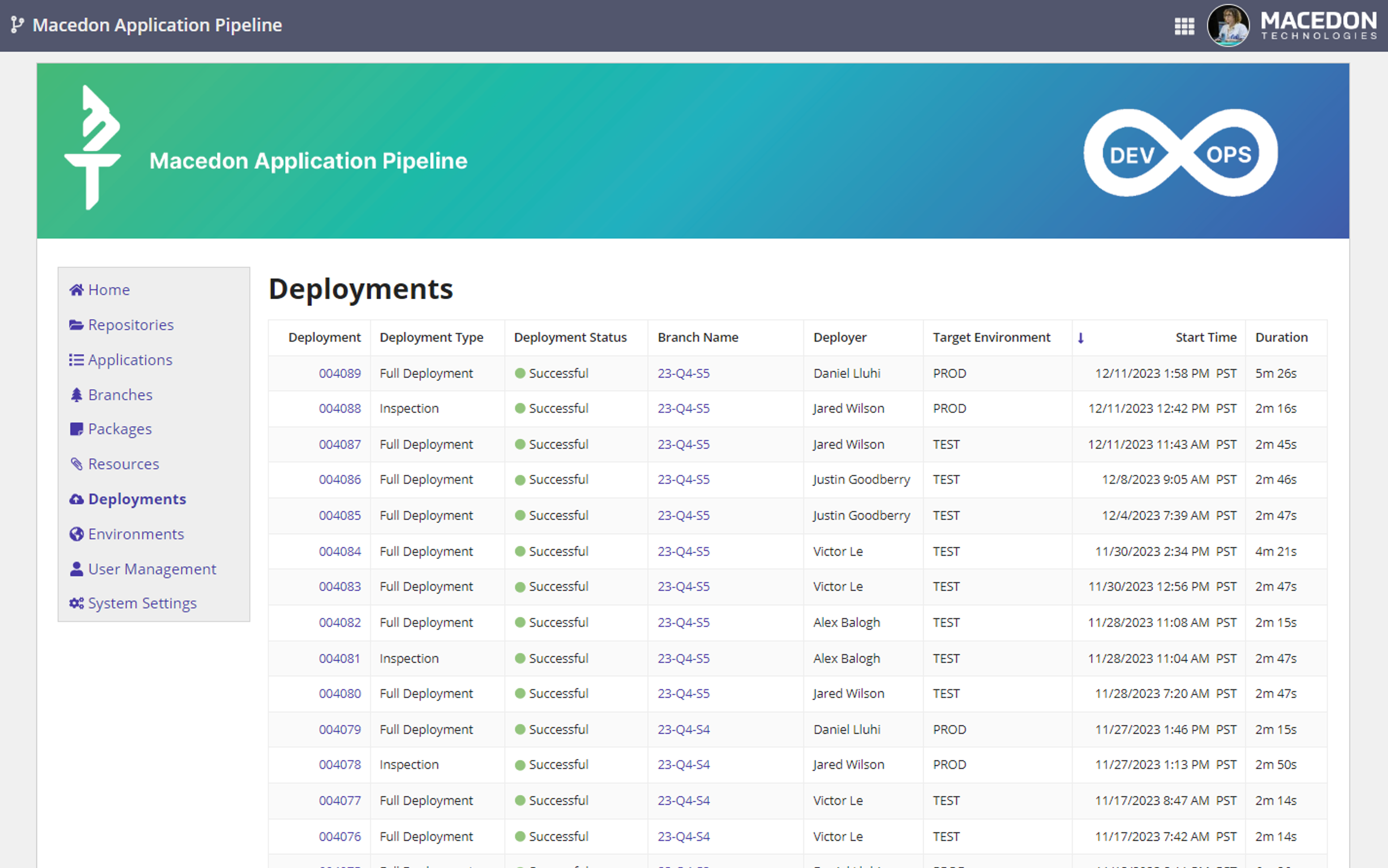Click the Applications list icon
The image size is (1388, 868).
point(76,360)
